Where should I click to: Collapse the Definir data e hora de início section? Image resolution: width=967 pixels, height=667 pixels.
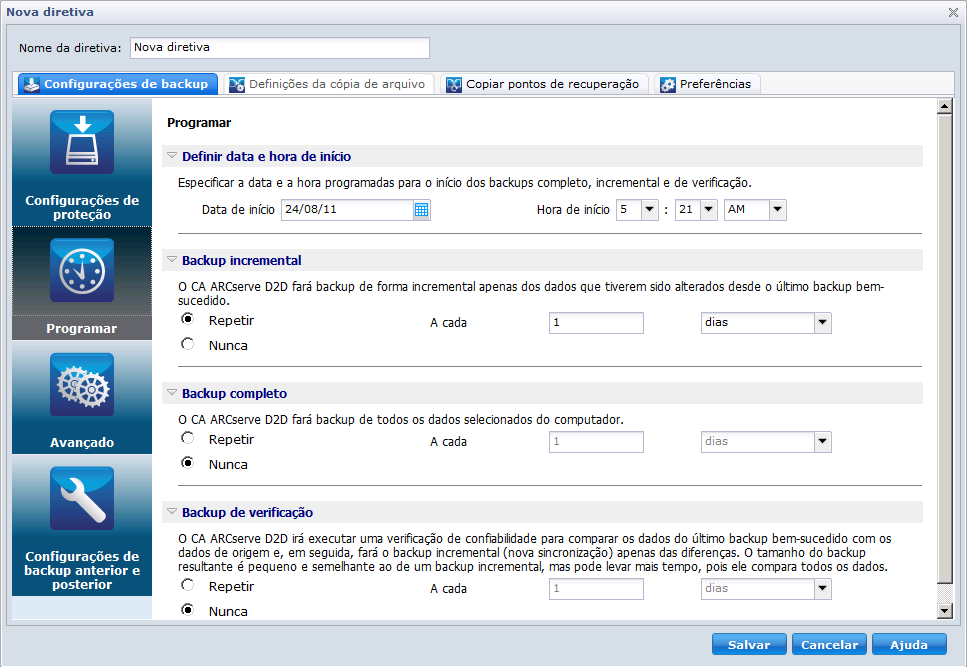[x=173, y=155]
